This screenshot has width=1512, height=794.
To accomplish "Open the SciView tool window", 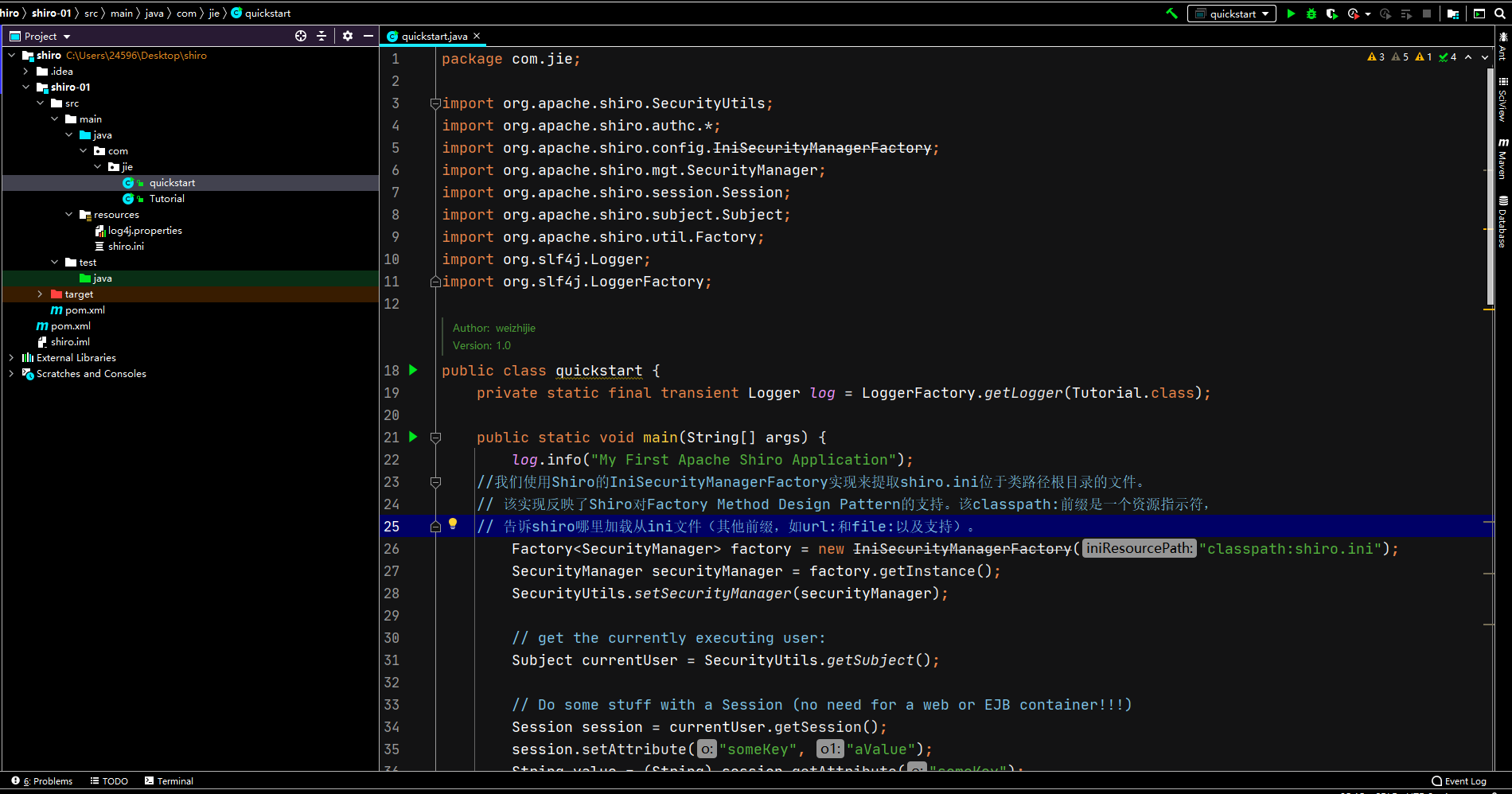I will pos(1502,99).
